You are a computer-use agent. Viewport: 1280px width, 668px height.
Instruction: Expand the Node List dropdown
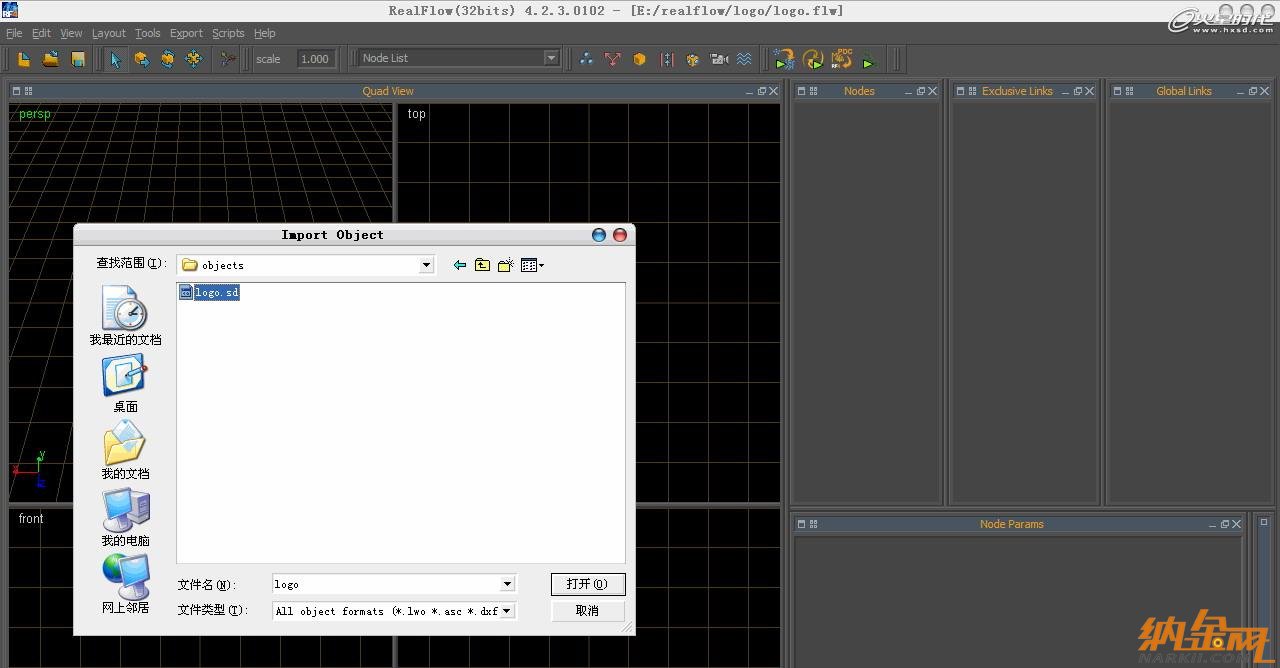(550, 58)
